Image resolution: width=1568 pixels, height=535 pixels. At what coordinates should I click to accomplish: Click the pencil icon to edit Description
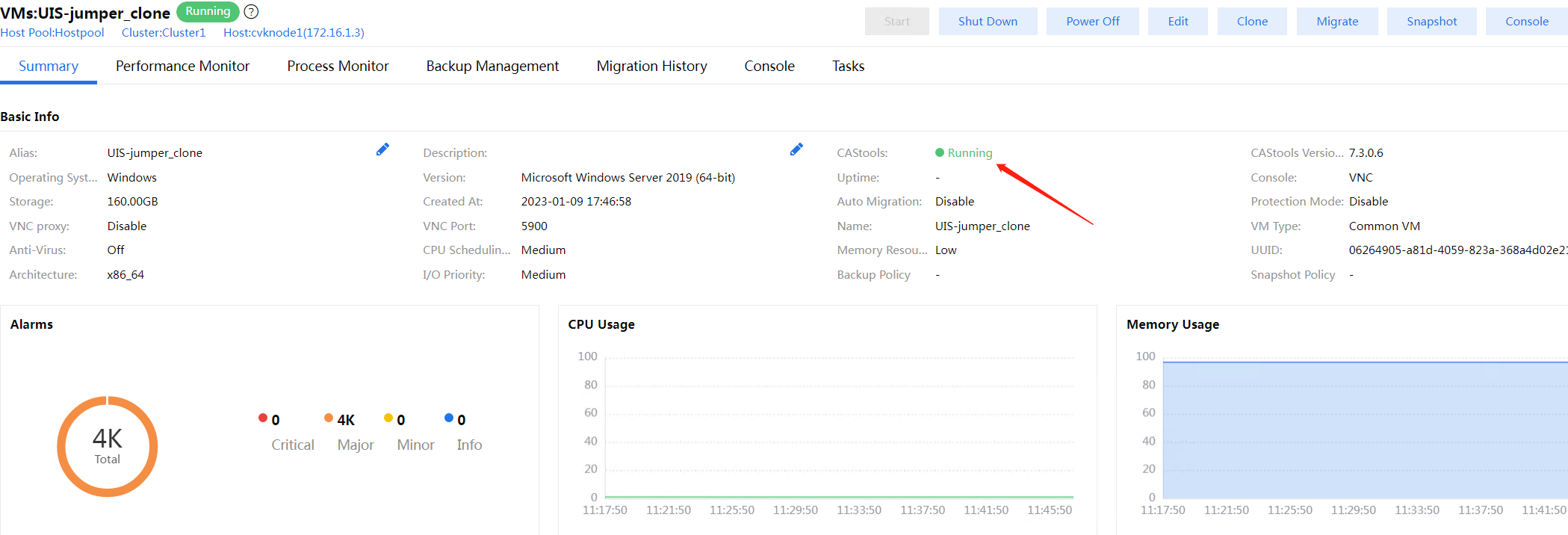[x=796, y=149]
